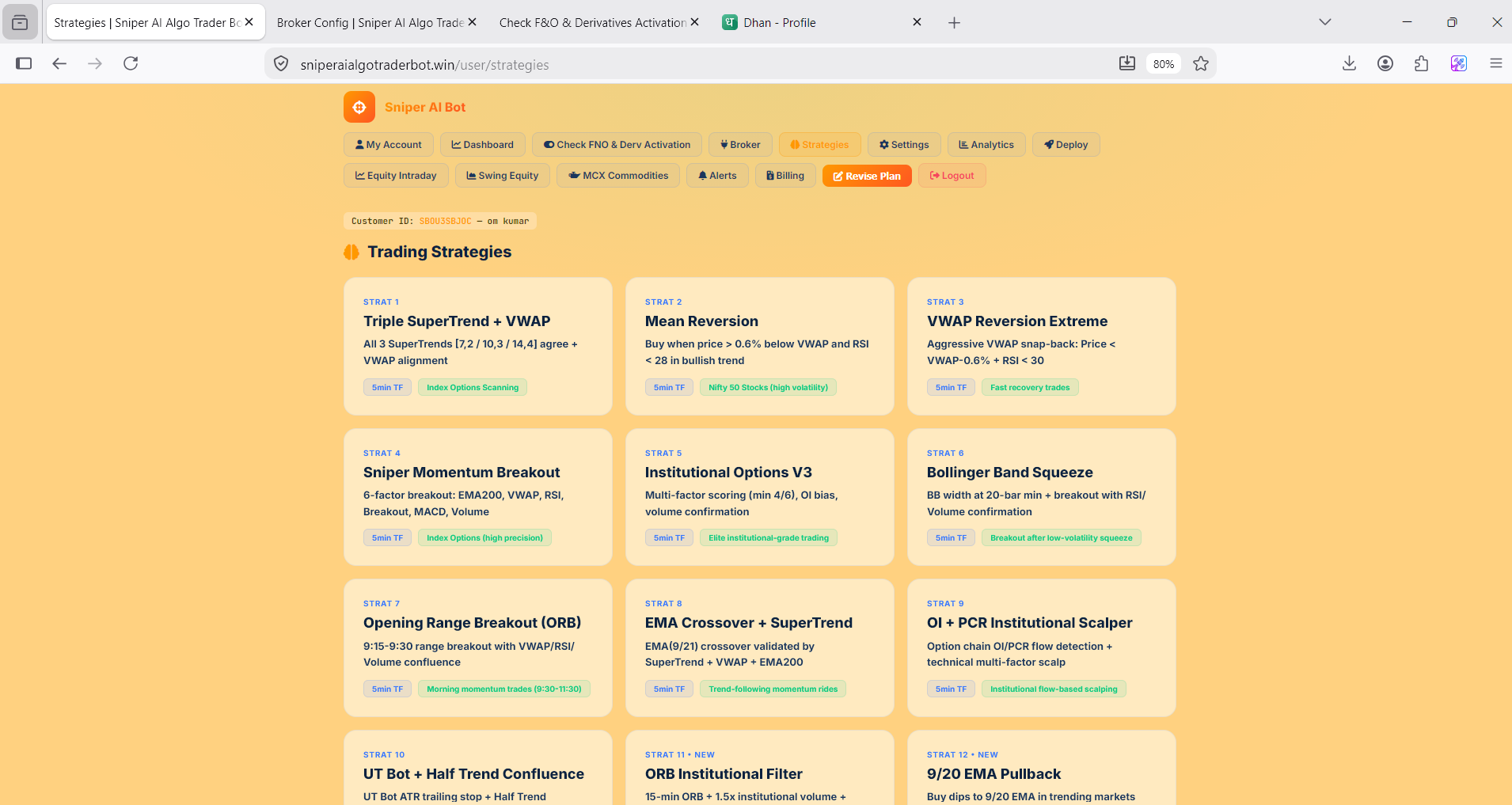Image resolution: width=1512 pixels, height=805 pixels.
Task: Expand the list all tabs dropdown
Action: (x=1325, y=22)
